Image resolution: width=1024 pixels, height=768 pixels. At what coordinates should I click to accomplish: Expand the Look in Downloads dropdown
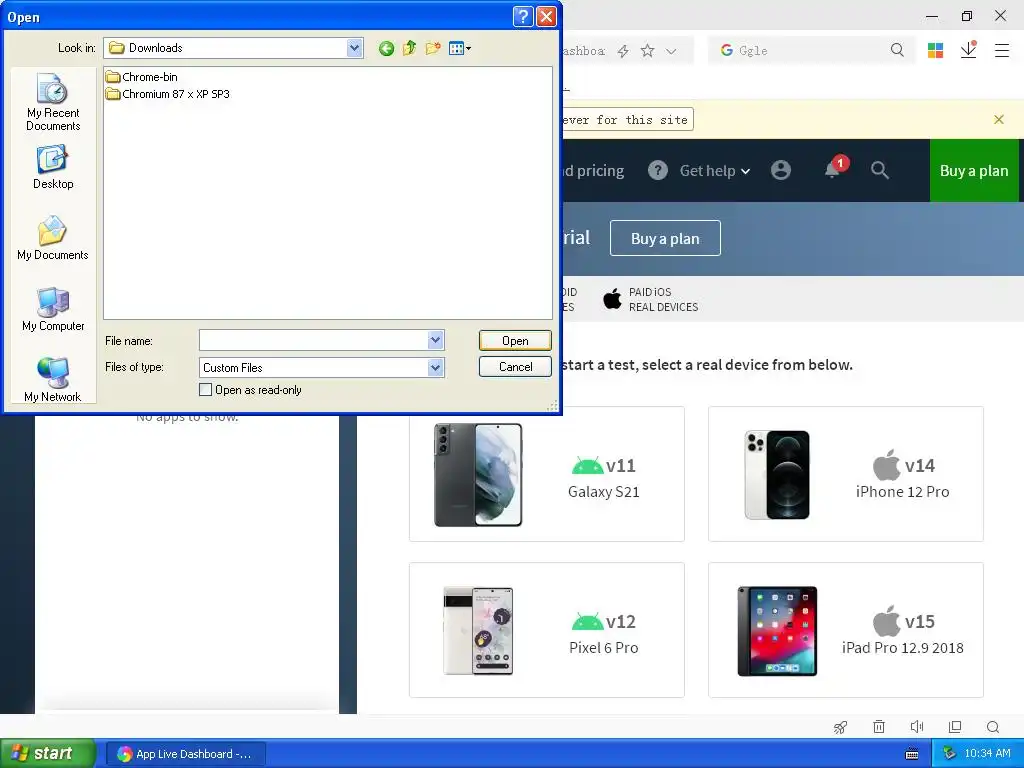point(355,48)
